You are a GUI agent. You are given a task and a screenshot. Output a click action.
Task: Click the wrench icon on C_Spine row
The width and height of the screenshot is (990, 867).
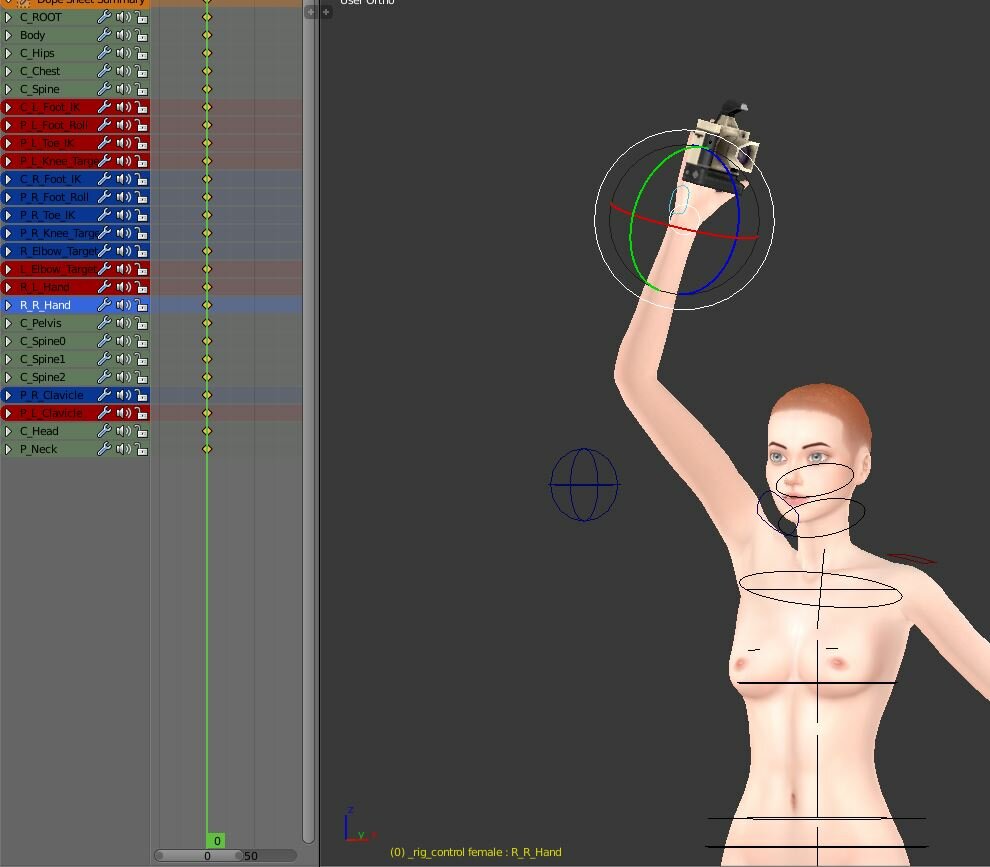coord(104,89)
